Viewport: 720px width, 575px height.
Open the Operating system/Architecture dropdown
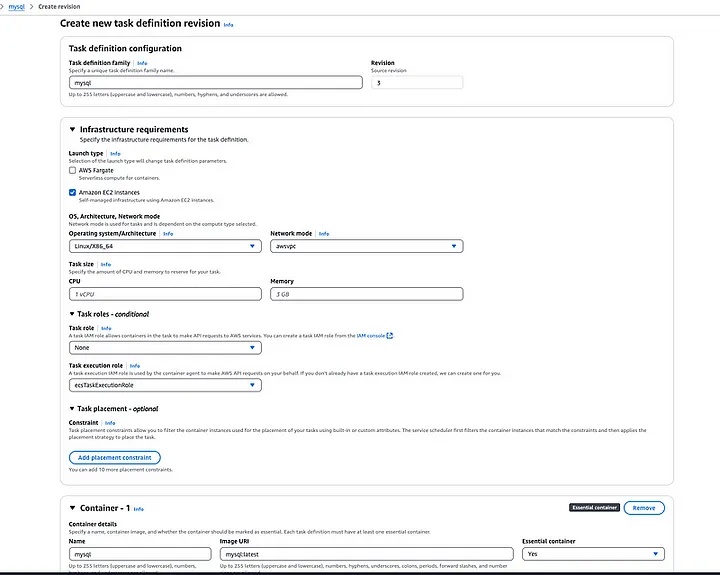[165, 246]
